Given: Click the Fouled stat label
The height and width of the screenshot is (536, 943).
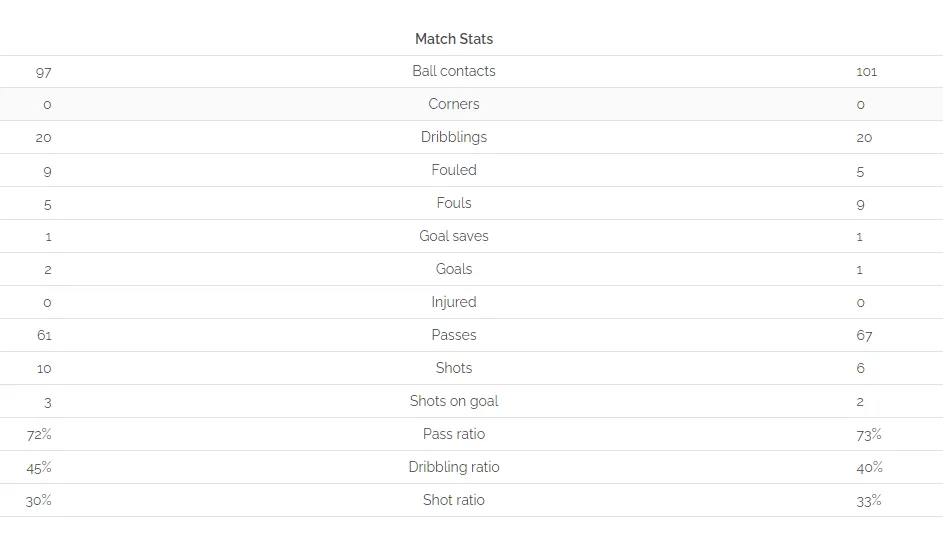Looking at the screenshot, I should tap(454, 170).
